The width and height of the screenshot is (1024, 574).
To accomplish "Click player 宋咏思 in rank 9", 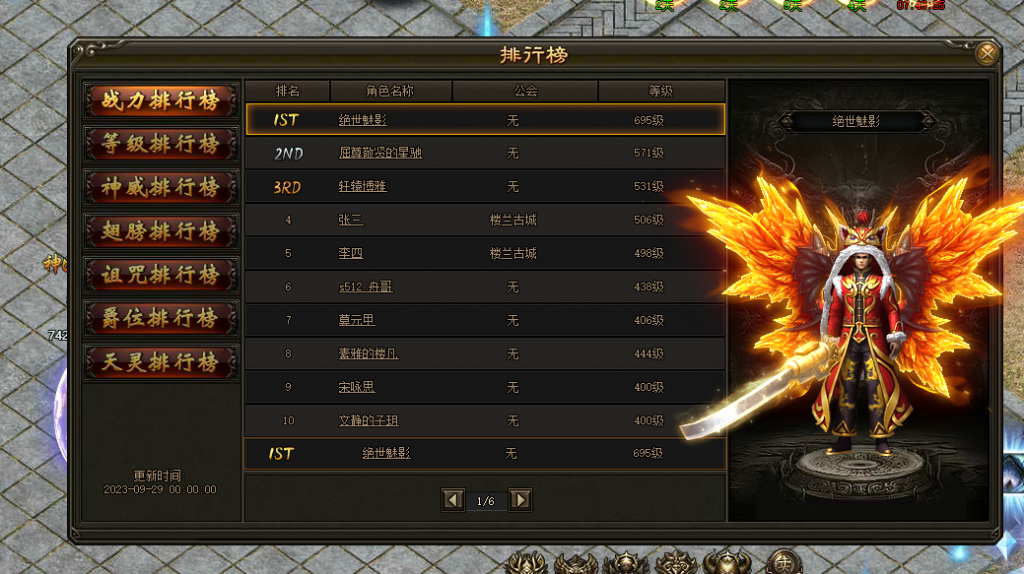I will [x=357, y=387].
